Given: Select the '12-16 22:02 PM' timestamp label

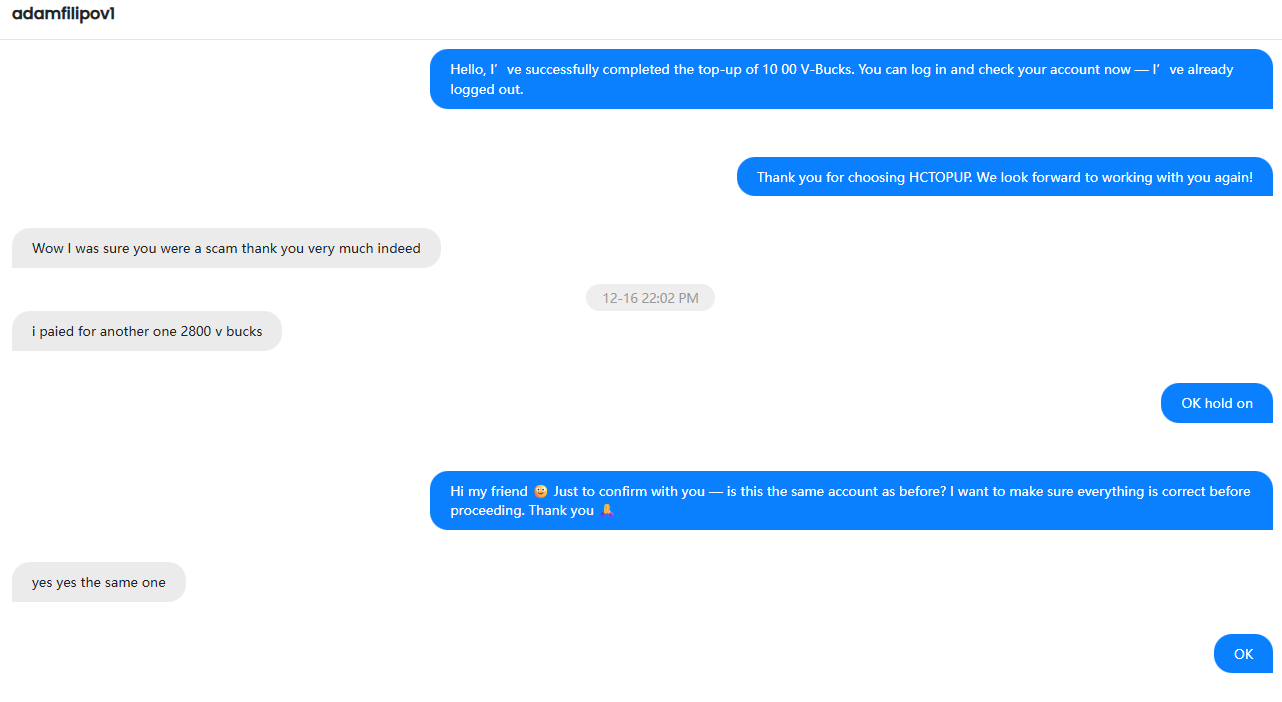Looking at the screenshot, I should (x=650, y=298).
